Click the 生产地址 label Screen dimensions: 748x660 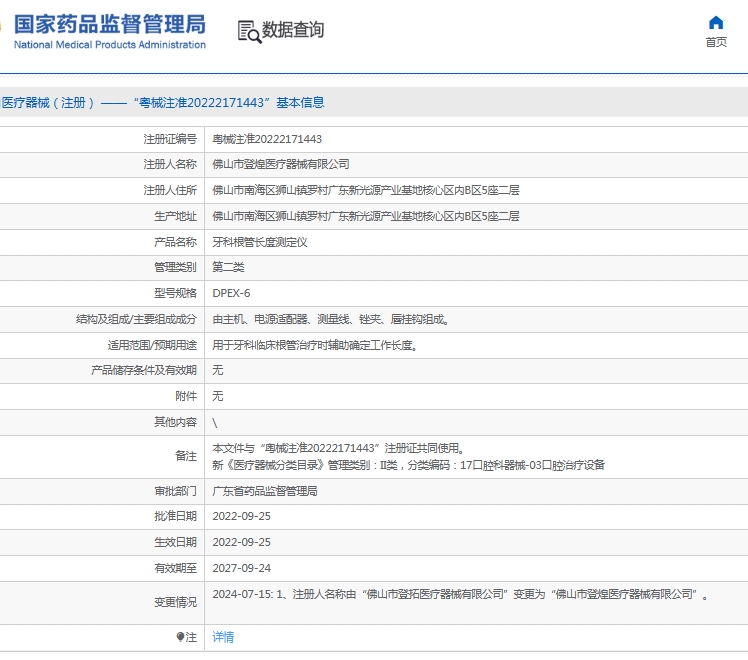[x=176, y=216]
